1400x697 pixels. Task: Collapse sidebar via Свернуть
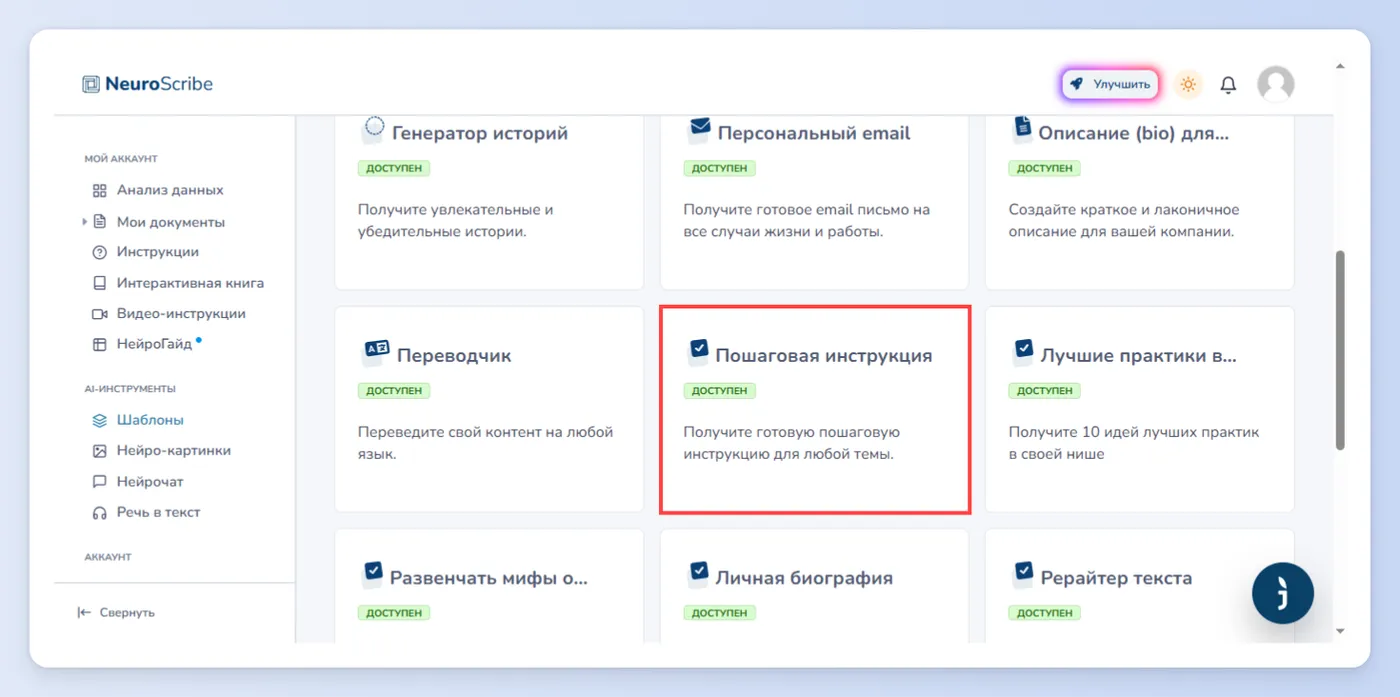tap(116, 612)
